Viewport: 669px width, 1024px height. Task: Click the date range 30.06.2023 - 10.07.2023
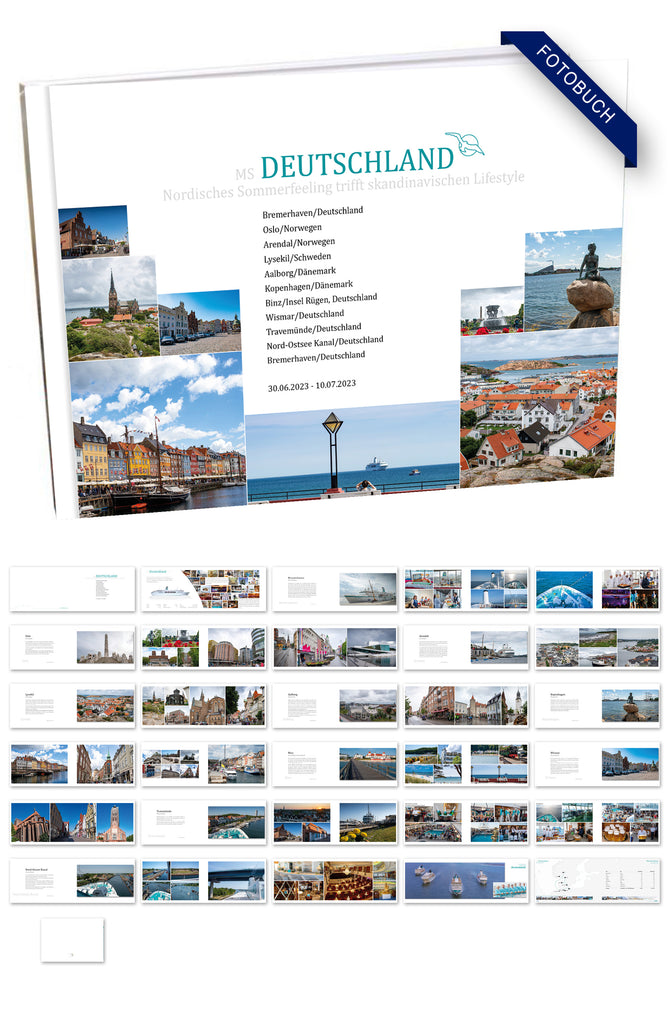pos(312,386)
